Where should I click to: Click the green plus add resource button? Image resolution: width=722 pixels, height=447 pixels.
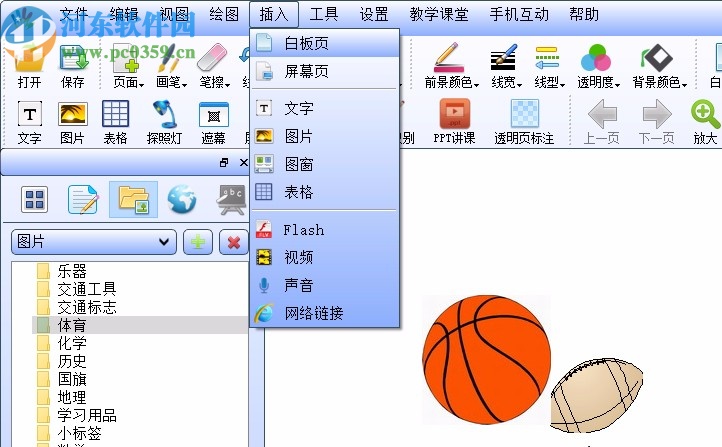point(198,242)
